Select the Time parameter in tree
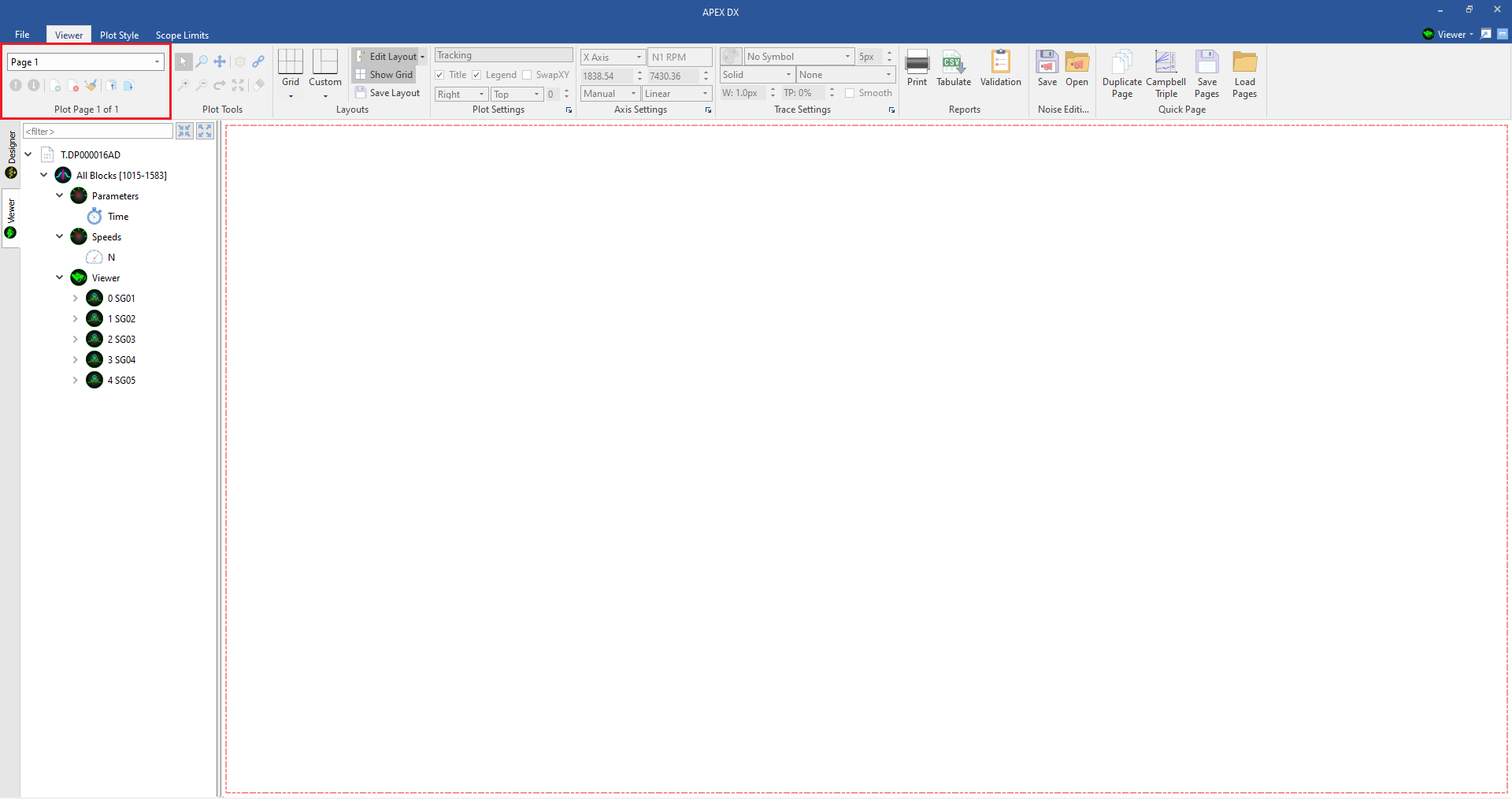The width and height of the screenshot is (1512, 799). tap(118, 217)
